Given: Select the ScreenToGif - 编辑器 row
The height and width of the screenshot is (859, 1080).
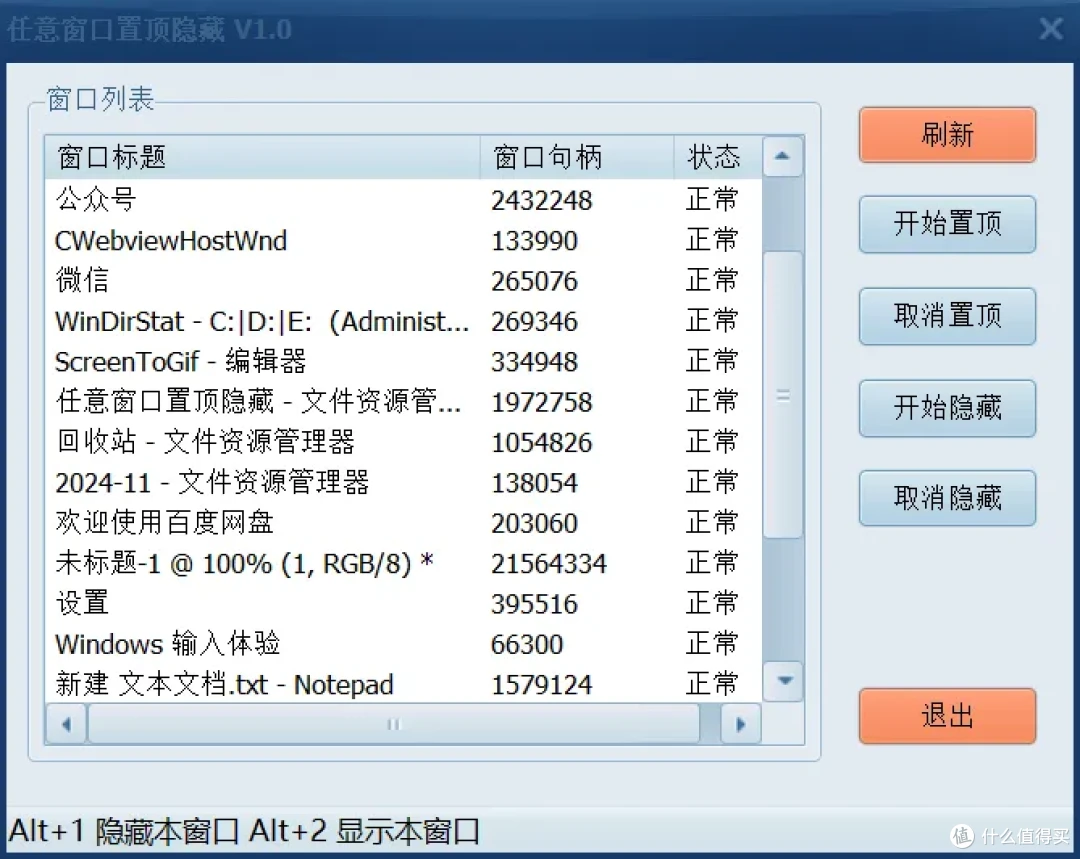Looking at the screenshot, I should click(404, 361).
